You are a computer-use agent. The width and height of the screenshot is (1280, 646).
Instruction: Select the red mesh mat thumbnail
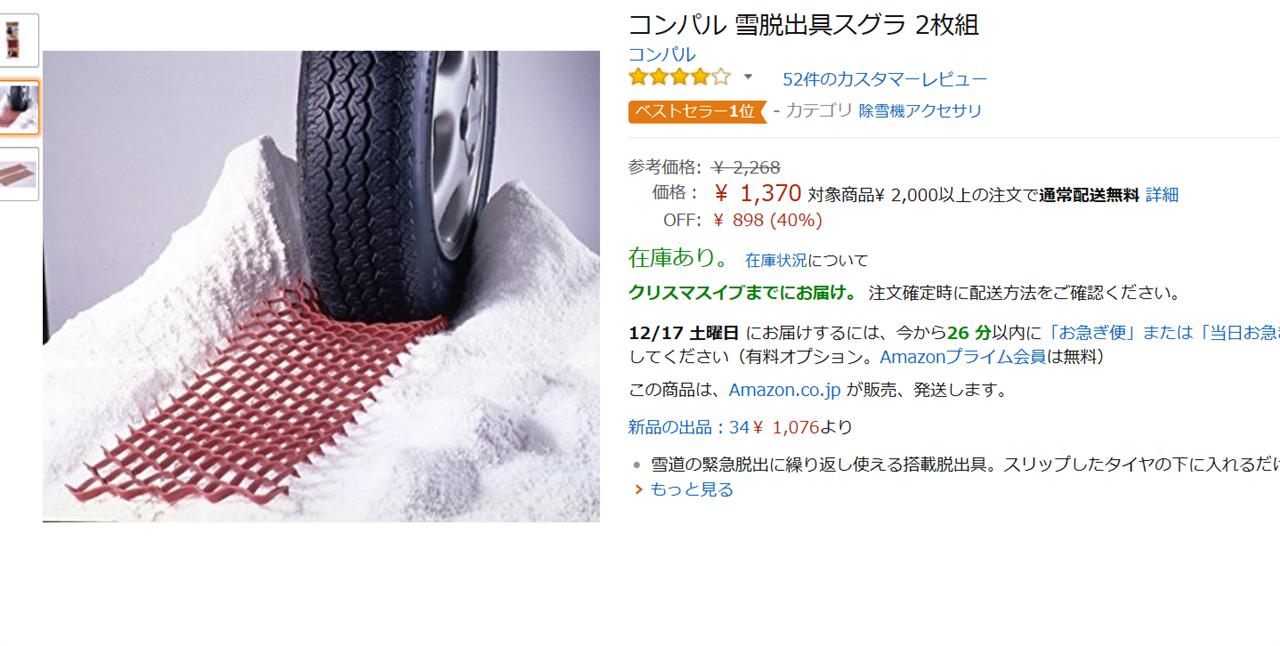pos(19,174)
